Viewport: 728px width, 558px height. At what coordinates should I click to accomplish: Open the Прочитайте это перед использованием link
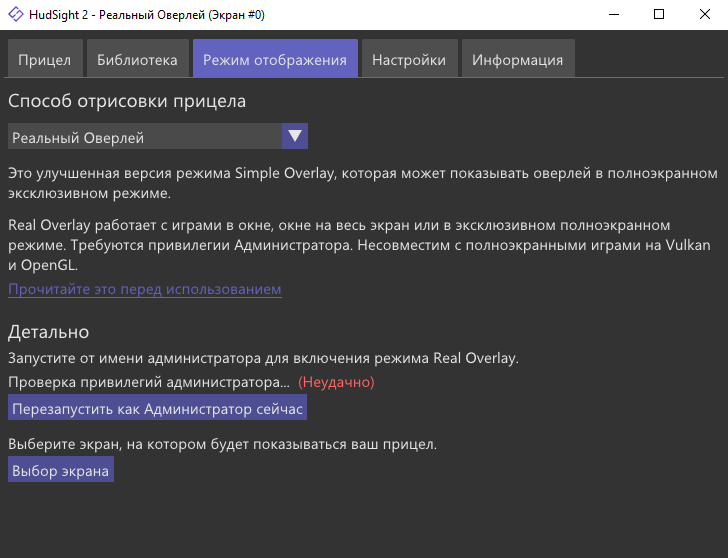click(145, 289)
